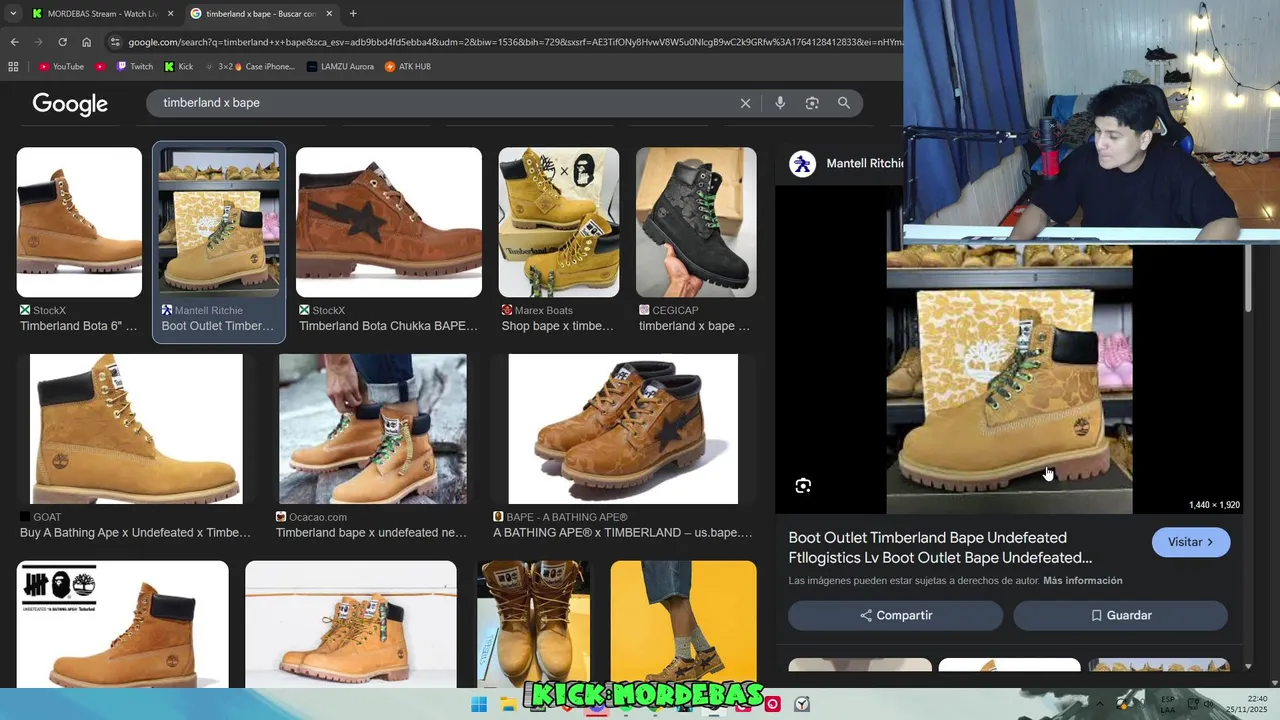Click 'A BATHING APE® x TIMBERLAND' title

[x=623, y=533]
